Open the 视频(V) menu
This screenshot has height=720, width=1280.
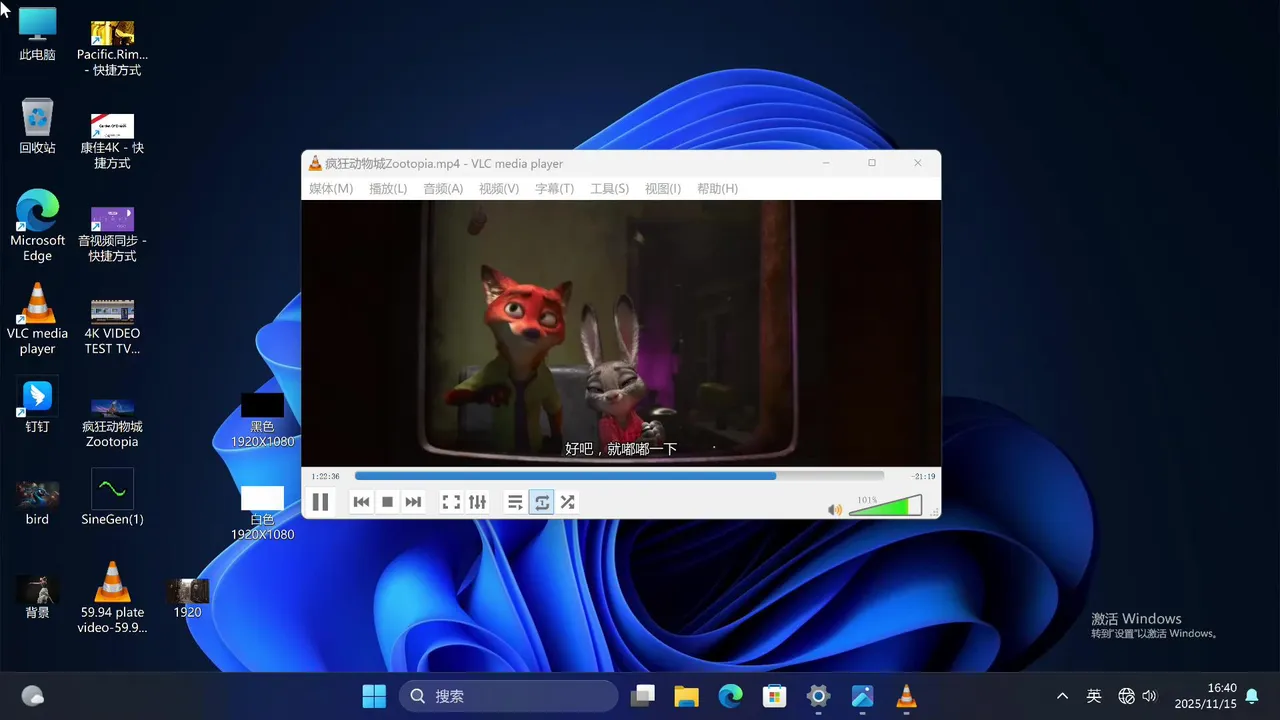[499, 189]
